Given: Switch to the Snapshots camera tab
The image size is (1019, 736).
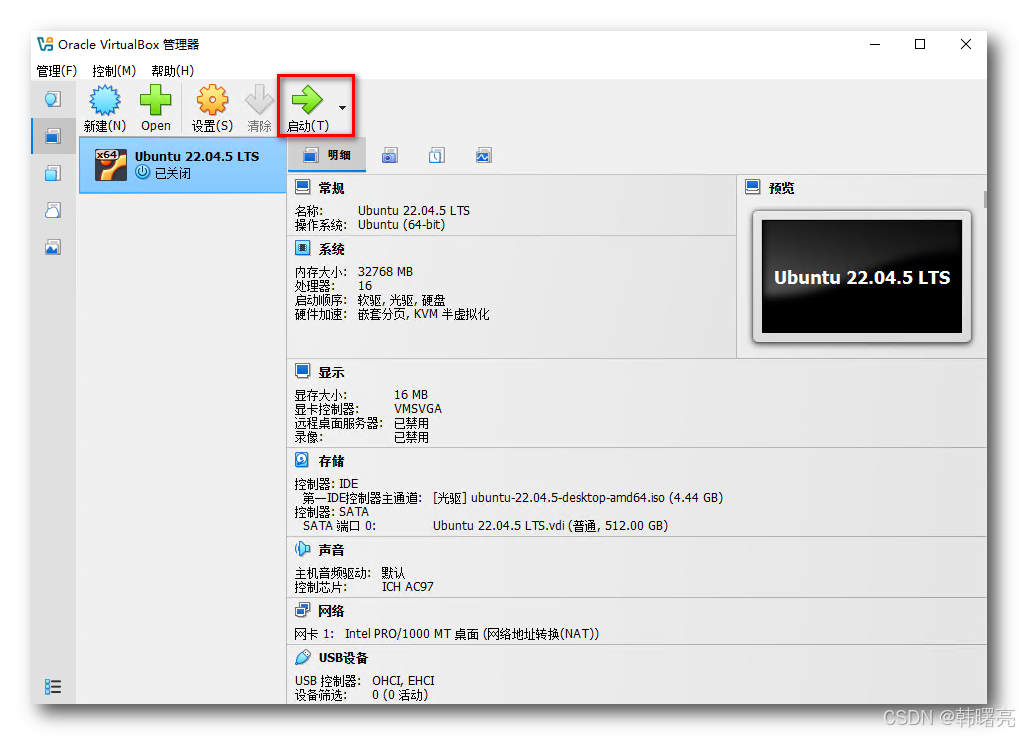Looking at the screenshot, I should pos(389,155).
